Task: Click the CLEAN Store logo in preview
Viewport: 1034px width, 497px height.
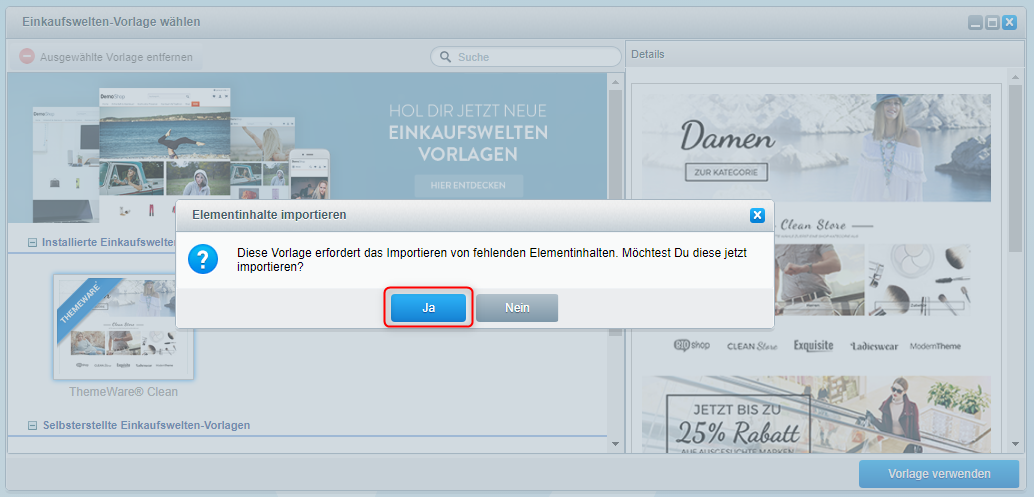Action: point(752,346)
